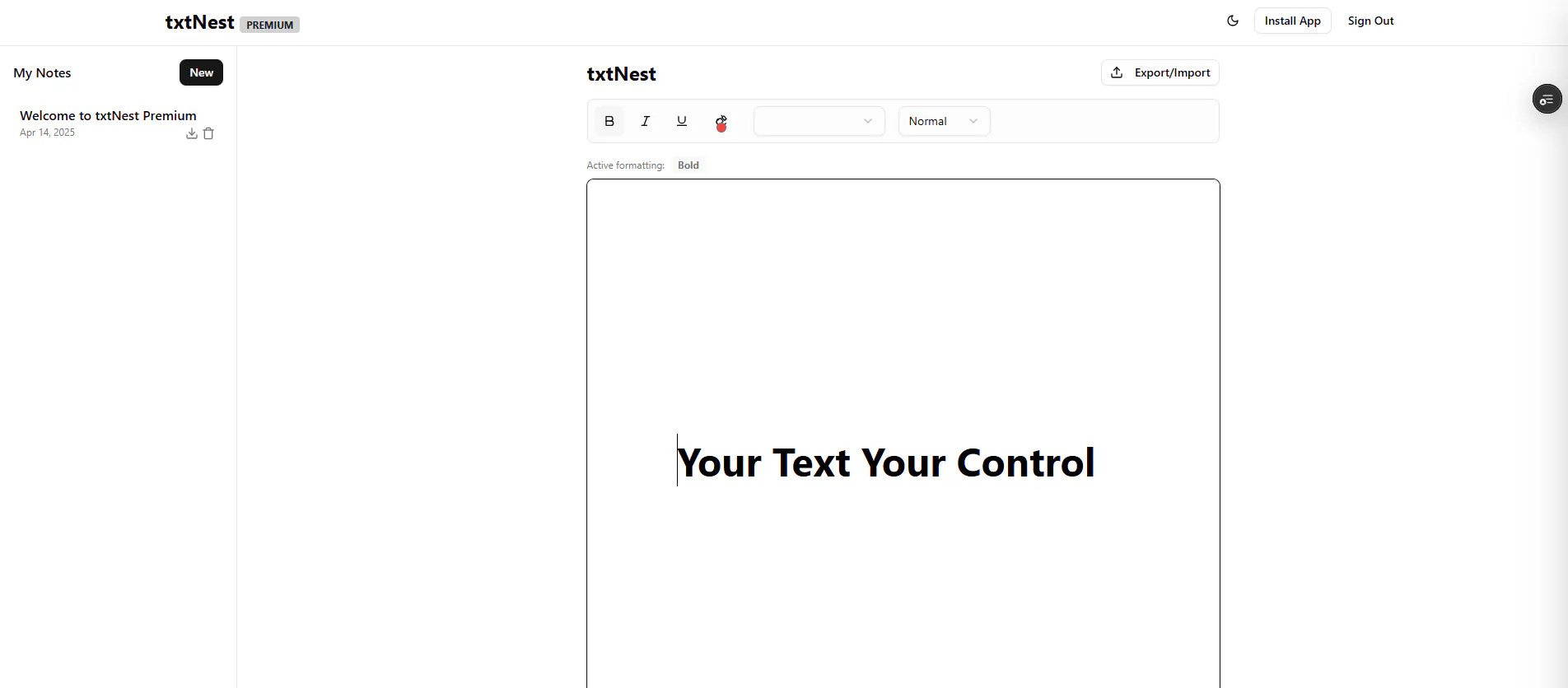Screen dimensions: 1568x688
Task: Toggle italic formatting
Action: pyautogui.click(x=646, y=121)
